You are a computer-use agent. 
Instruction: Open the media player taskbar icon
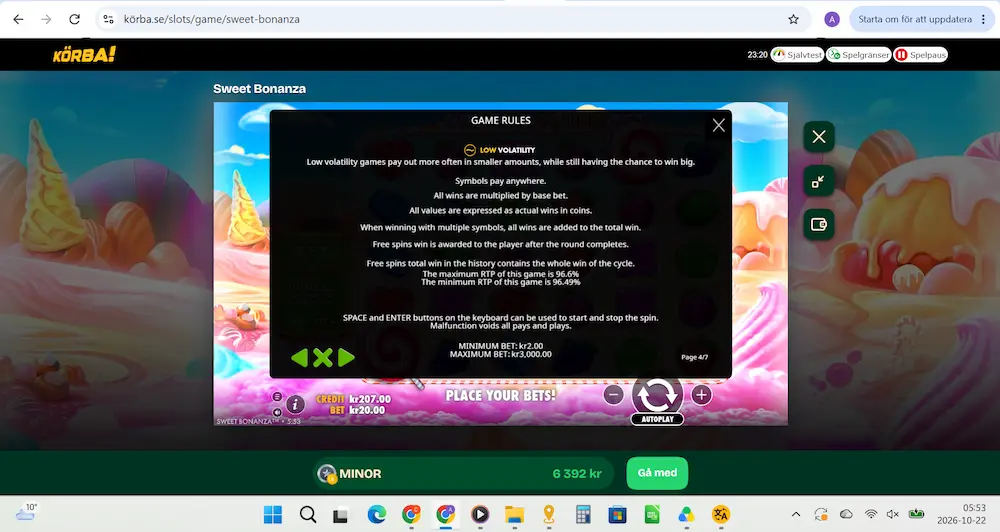pos(480,514)
